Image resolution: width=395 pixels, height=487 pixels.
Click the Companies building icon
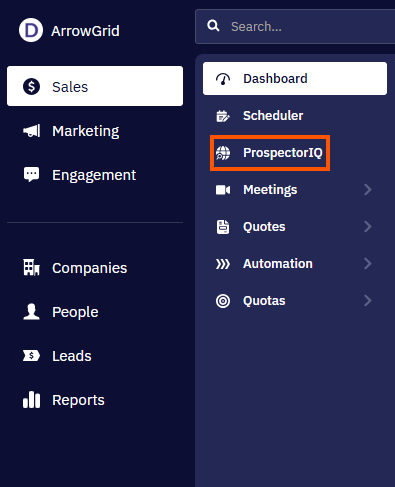click(x=31, y=267)
